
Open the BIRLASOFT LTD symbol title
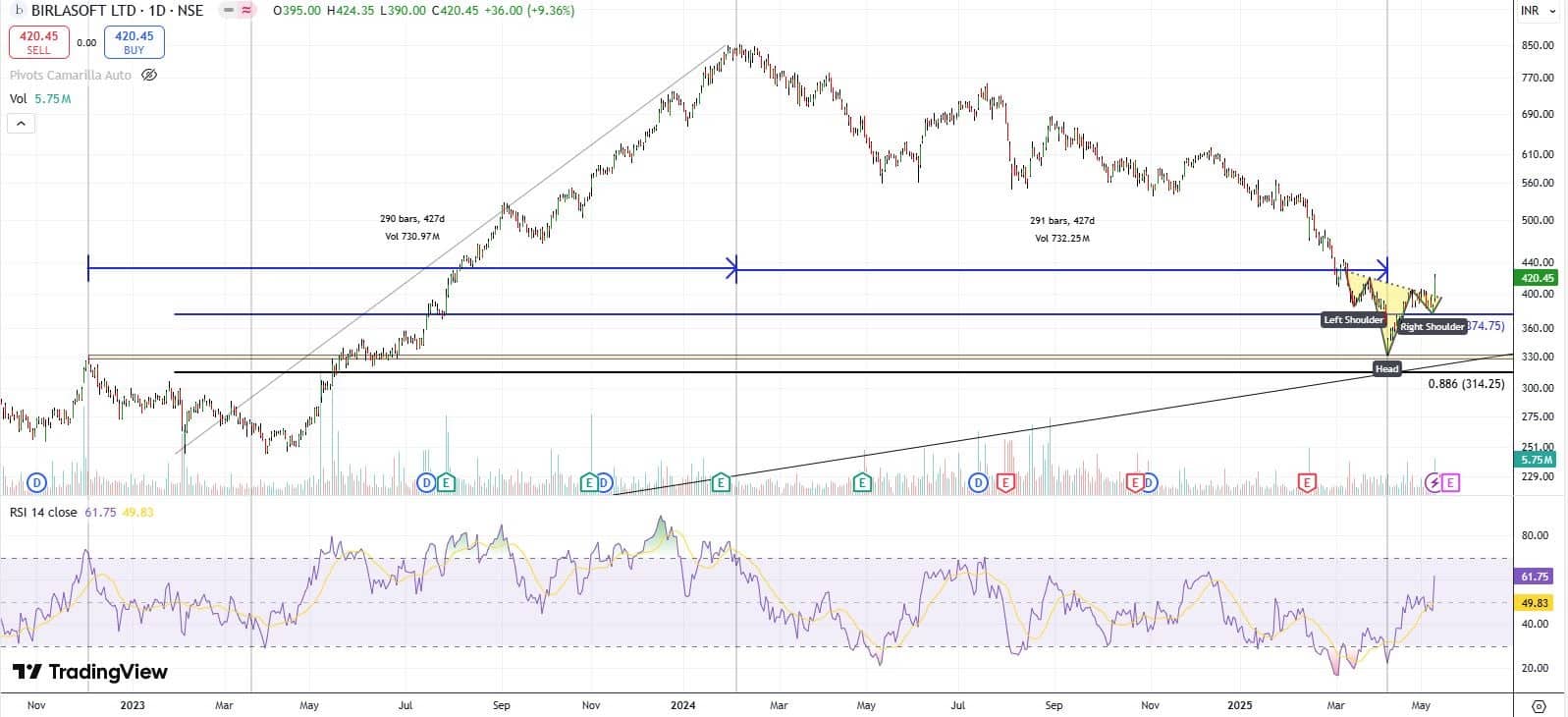tap(117, 11)
